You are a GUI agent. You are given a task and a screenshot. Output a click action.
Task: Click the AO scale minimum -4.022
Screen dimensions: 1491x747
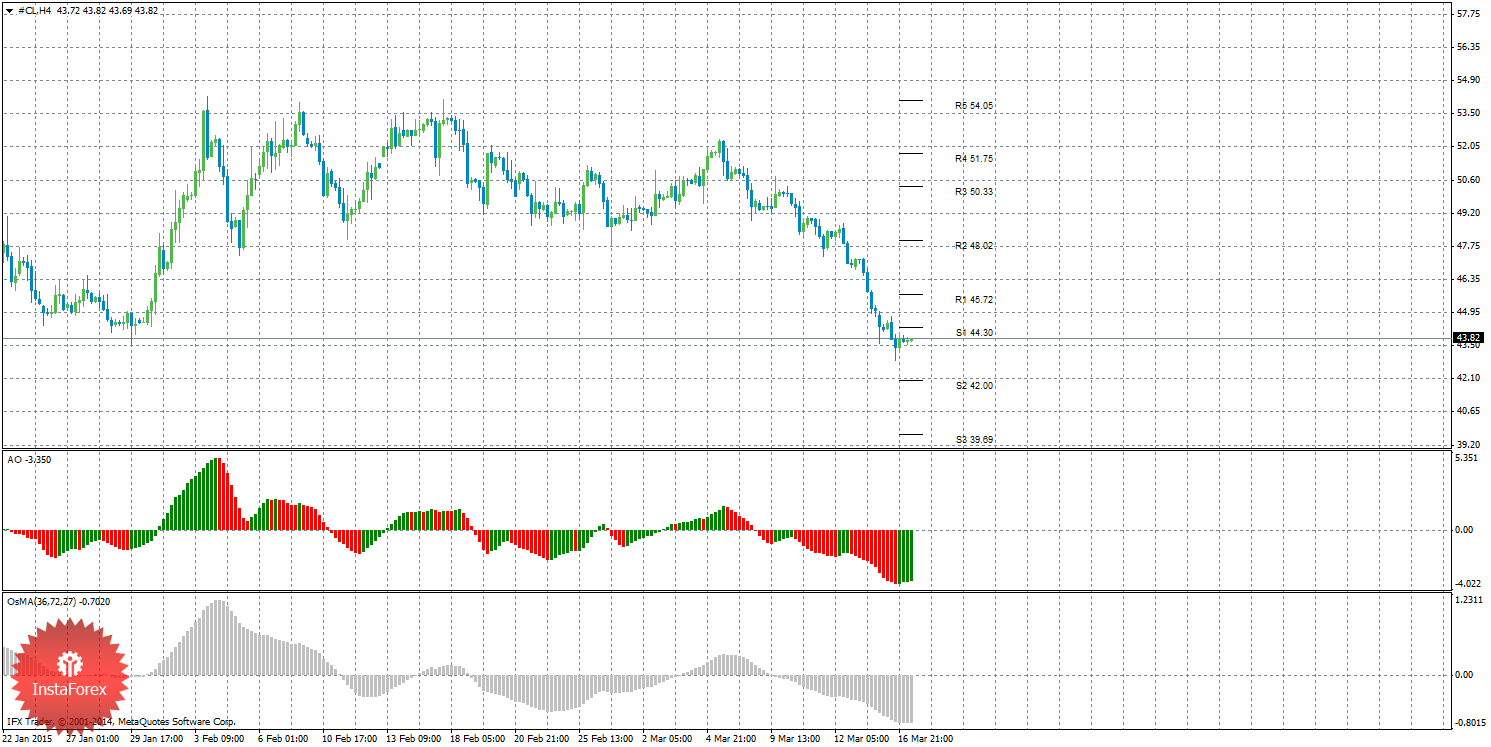(1466, 584)
